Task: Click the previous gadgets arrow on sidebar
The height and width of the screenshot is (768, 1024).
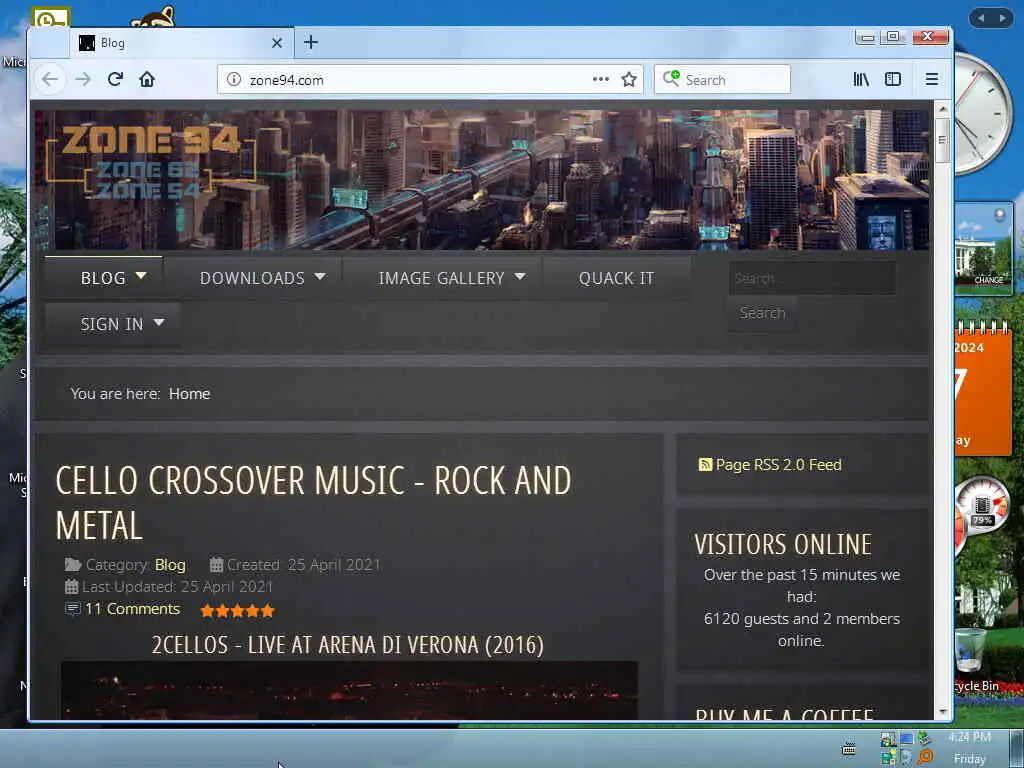Action: (x=981, y=18)
